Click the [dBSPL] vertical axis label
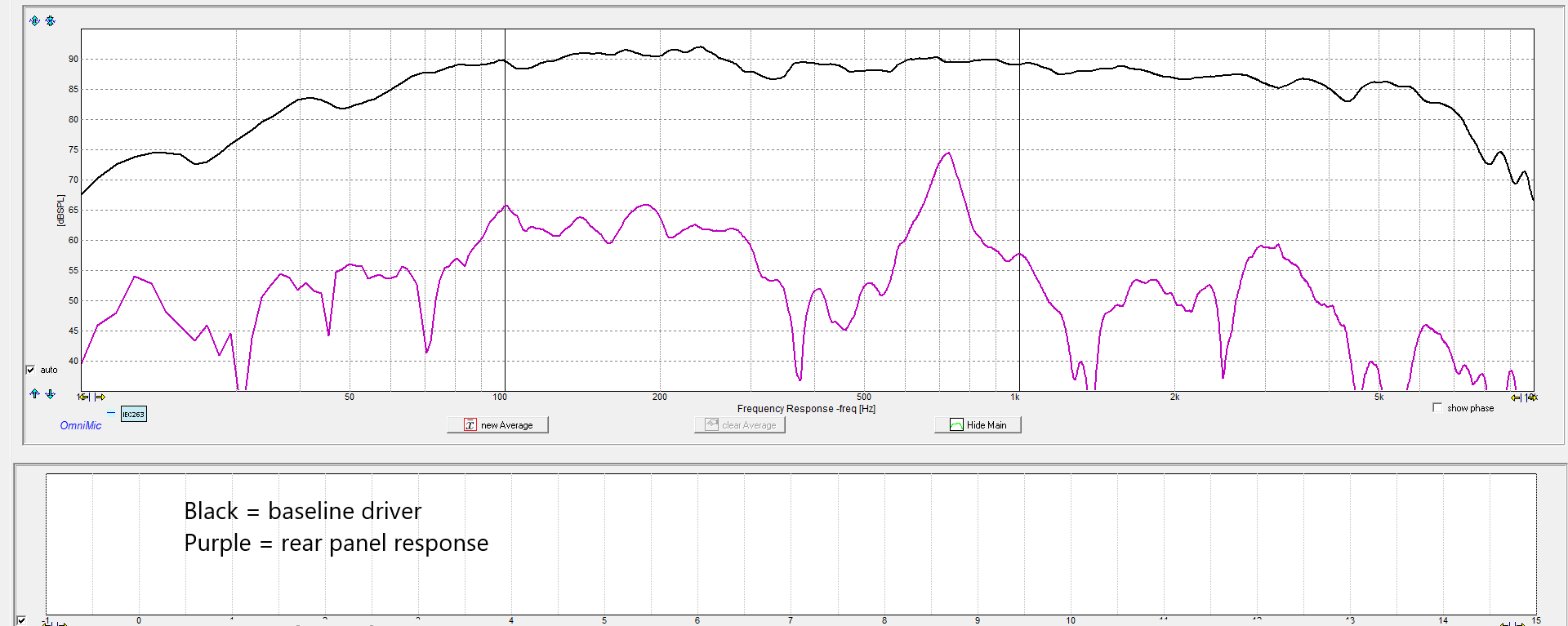1568x626 pixels. 60,210
